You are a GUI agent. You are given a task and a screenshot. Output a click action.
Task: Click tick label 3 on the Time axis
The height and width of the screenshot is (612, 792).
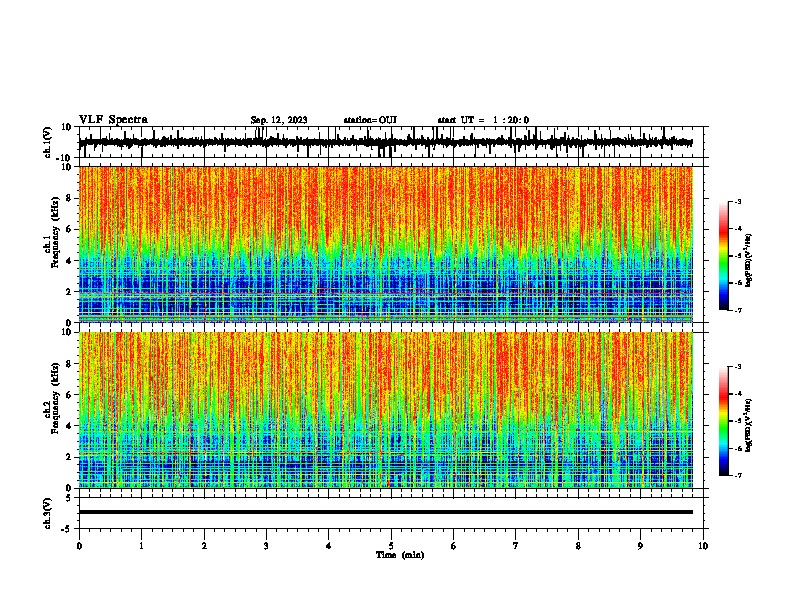266,546
